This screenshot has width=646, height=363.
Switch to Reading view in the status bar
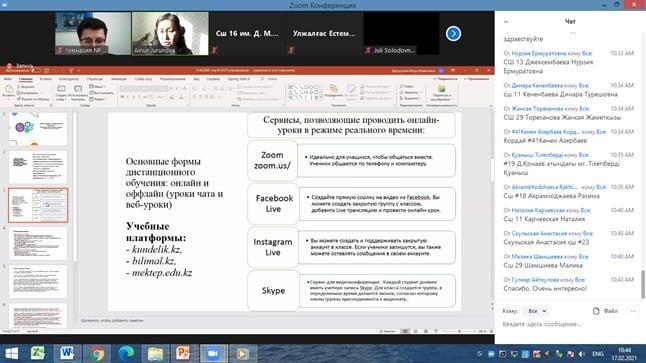426,331
